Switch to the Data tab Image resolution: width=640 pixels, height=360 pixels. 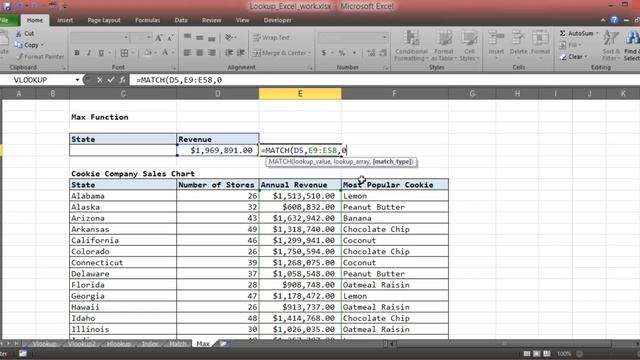pyautogui.click(x=181, y=20)
